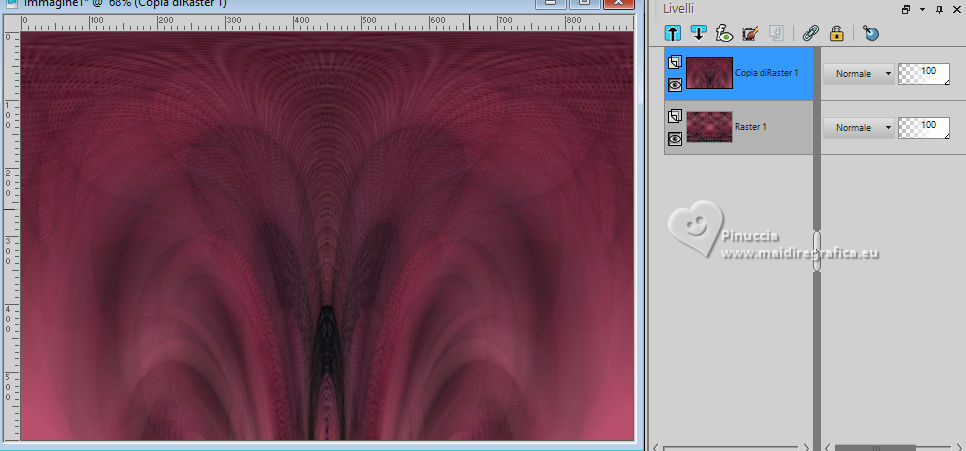Click the Livelli panel float icon

906,9
